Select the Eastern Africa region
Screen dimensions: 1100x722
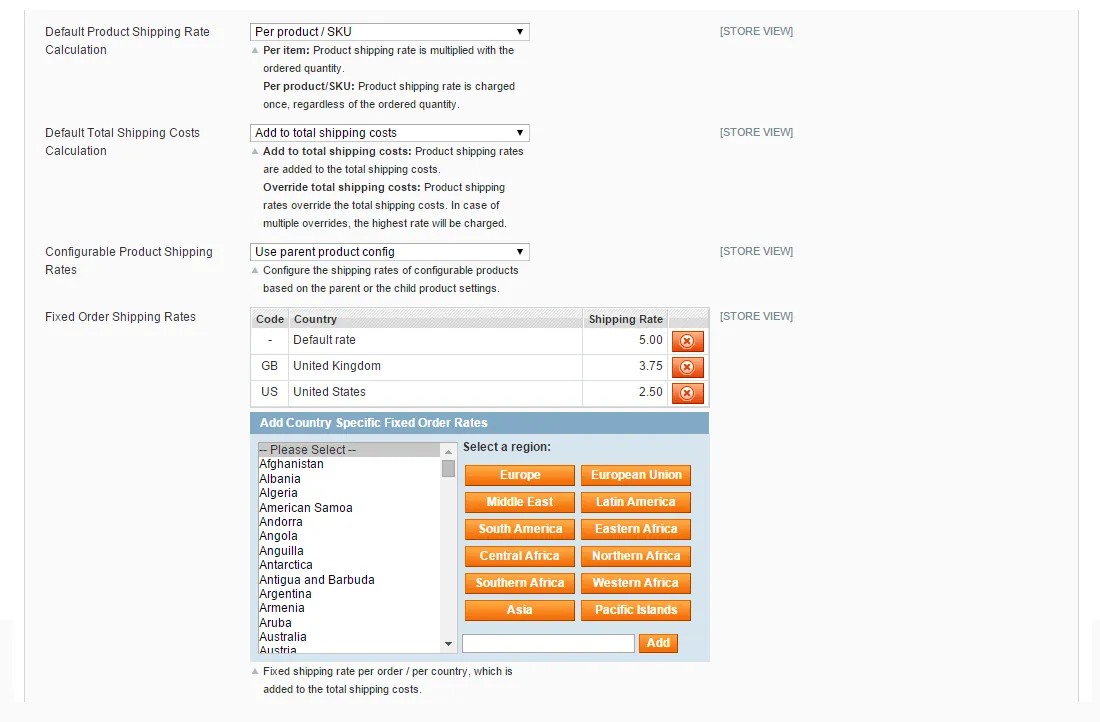[636, 529]
